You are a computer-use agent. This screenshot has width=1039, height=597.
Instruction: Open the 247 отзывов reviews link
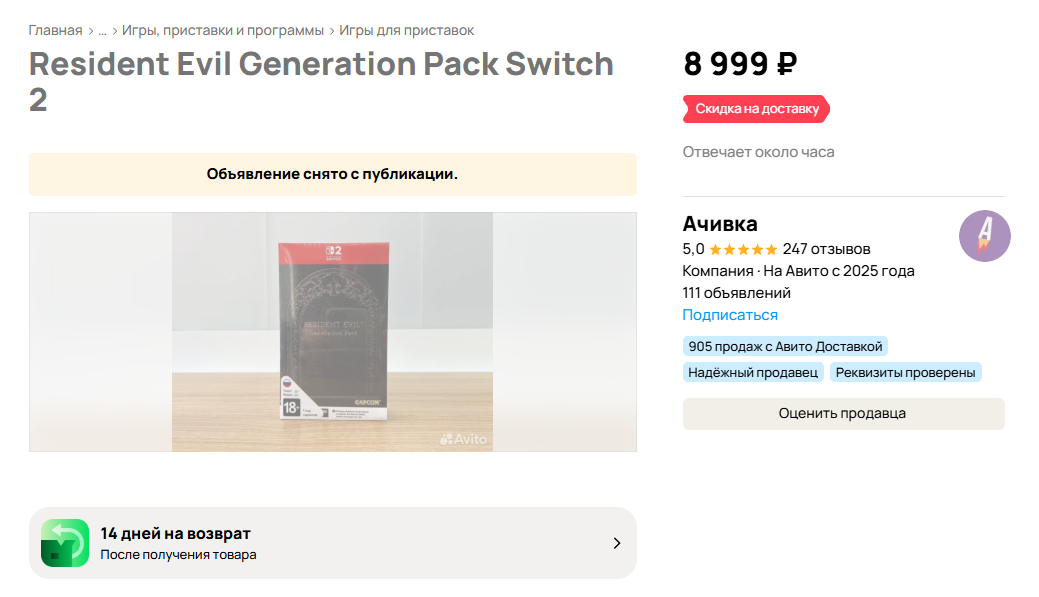[x=827, y=249]
